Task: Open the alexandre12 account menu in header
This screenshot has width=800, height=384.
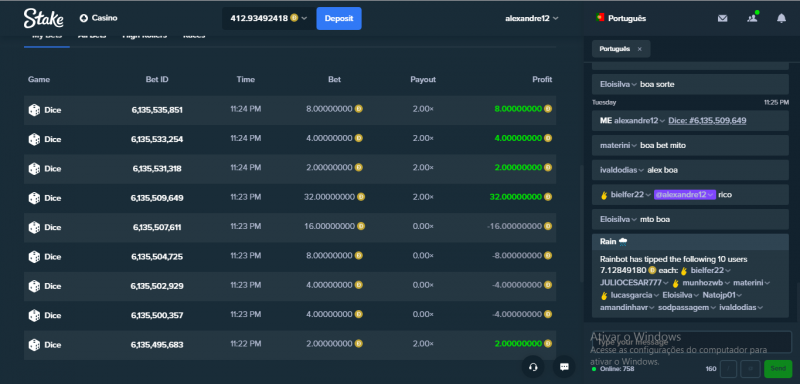Action: coord(532,18)
